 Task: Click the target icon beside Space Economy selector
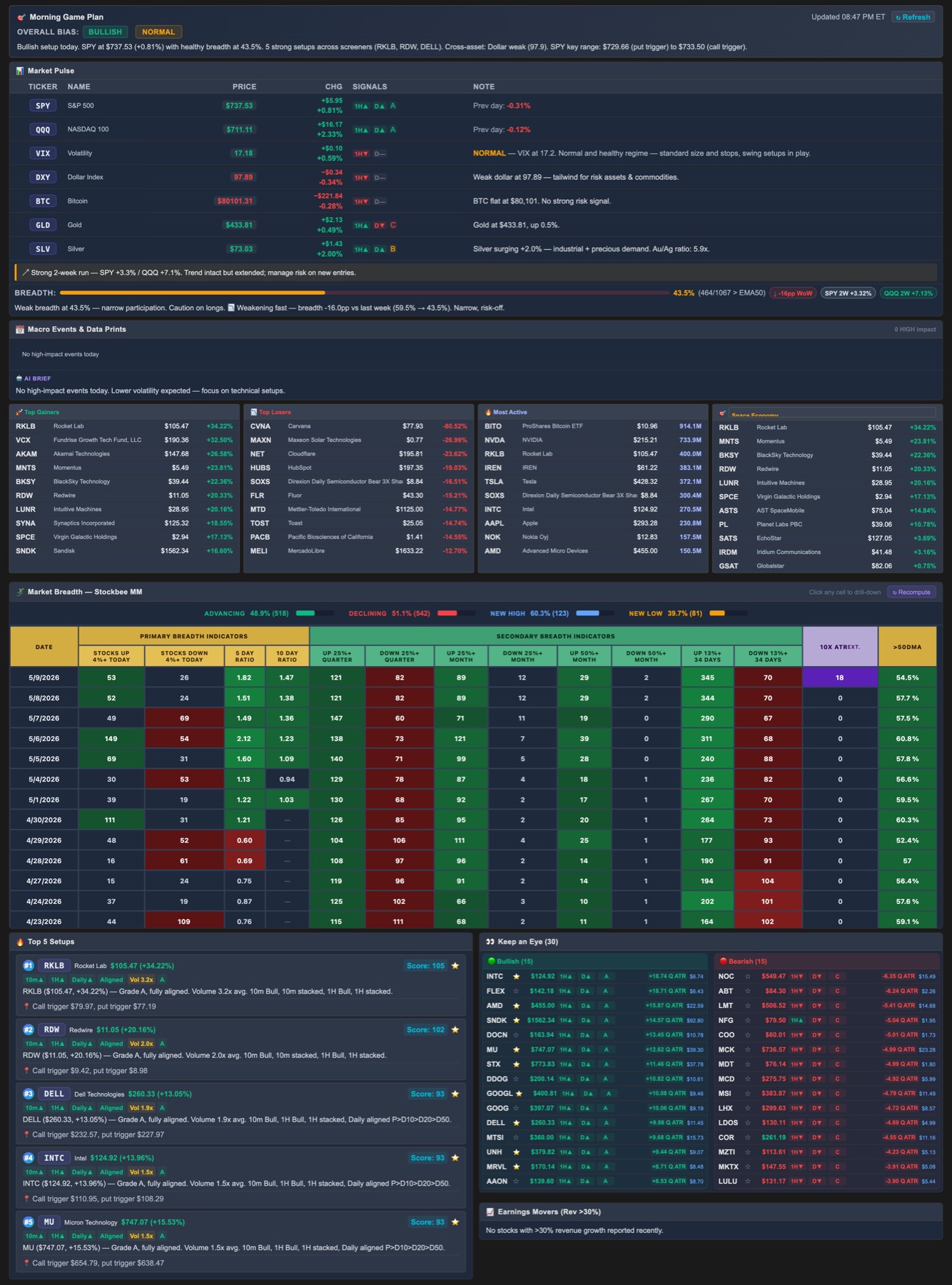click(x=722, y=413)
